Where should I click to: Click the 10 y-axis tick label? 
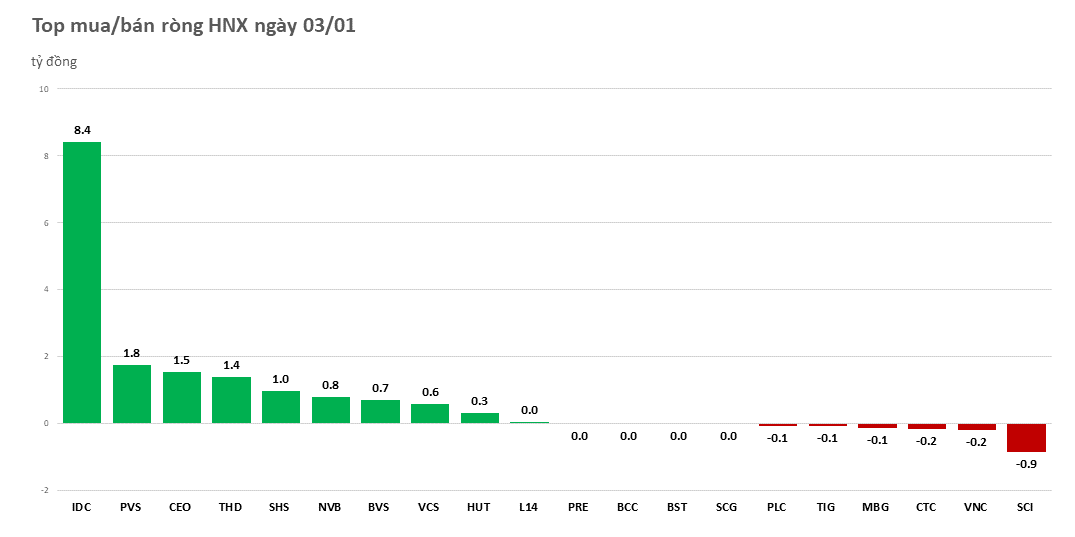(x=44, y=89)
